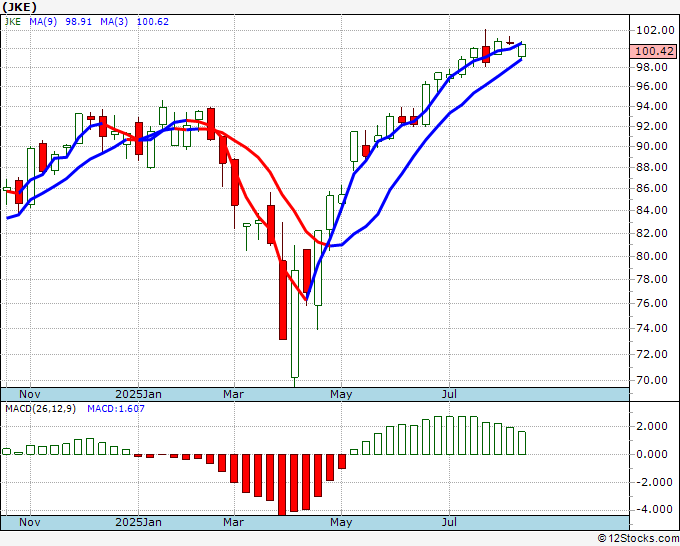Click May on the MACD time axis
The height and width of the screenshot is (546, 680).
[x=341, y=522]
